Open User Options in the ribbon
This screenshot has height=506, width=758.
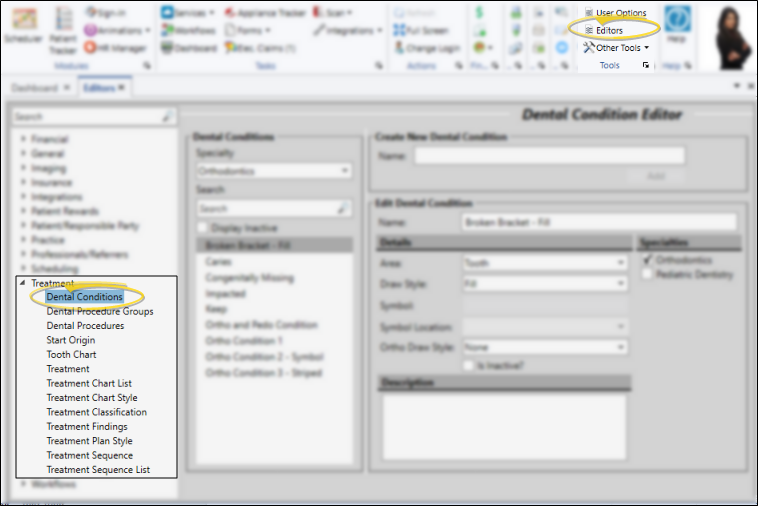tap(620, 13)
